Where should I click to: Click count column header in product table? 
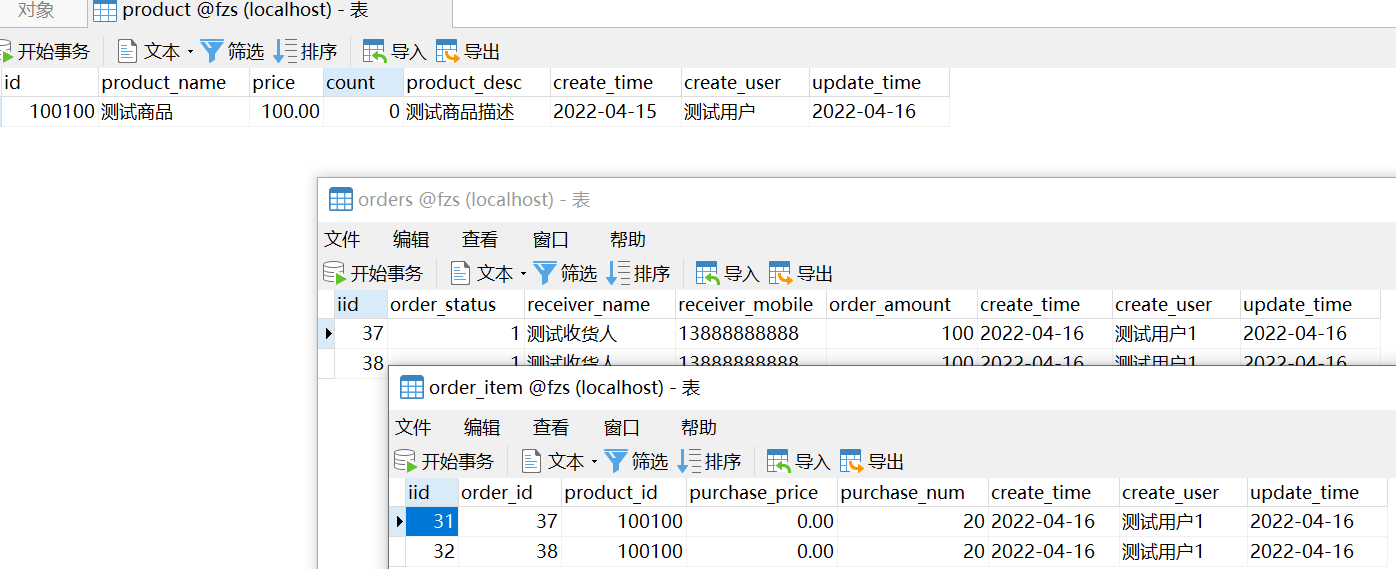364,83
